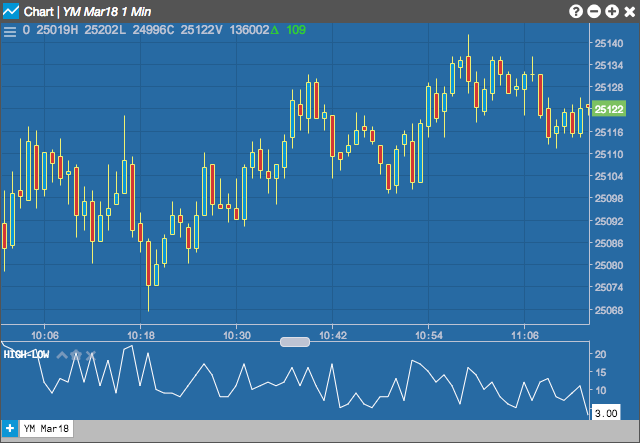Close the chart window with the X

pyautogui.click(x=630, y=11)
